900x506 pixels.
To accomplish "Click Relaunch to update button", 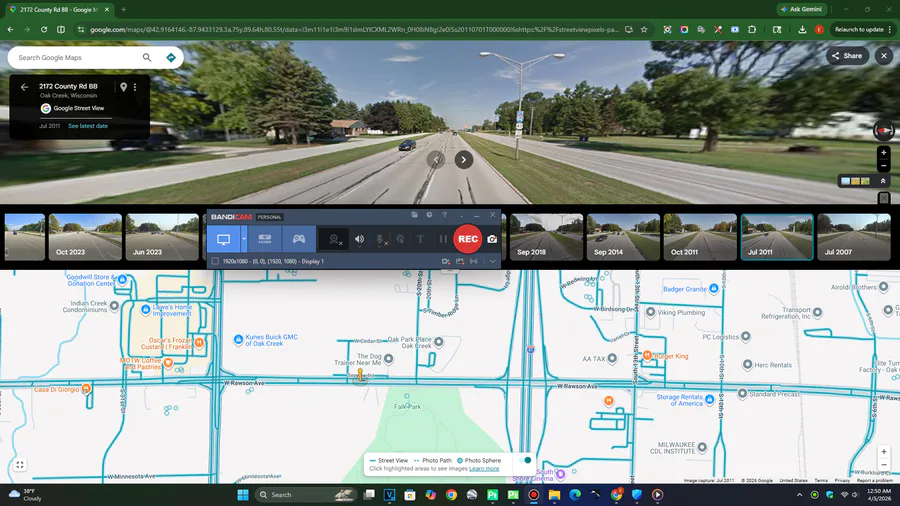I will (x=863, y=29).
